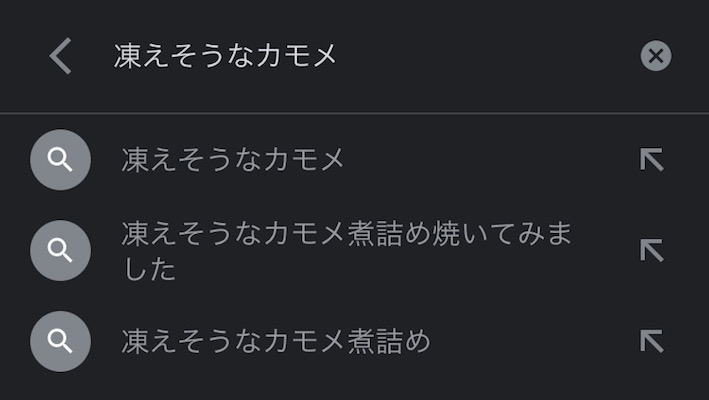This screenshot has width=709, height=400.
Task: Tap the fill-in arrow for 凍えそうなカモメ煮詰め焼いてみました
Action: click(651, 250)
